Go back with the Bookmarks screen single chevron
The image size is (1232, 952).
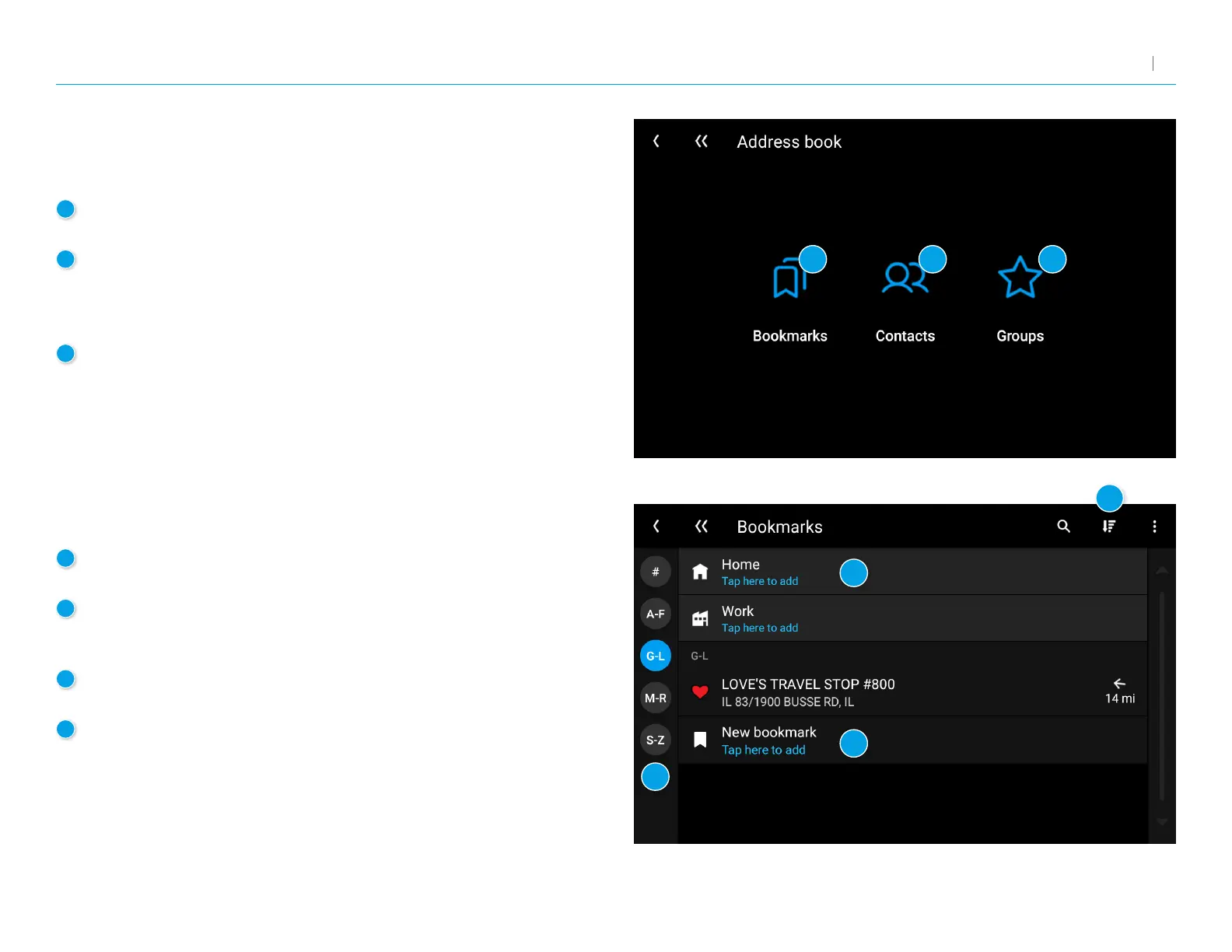656,527
